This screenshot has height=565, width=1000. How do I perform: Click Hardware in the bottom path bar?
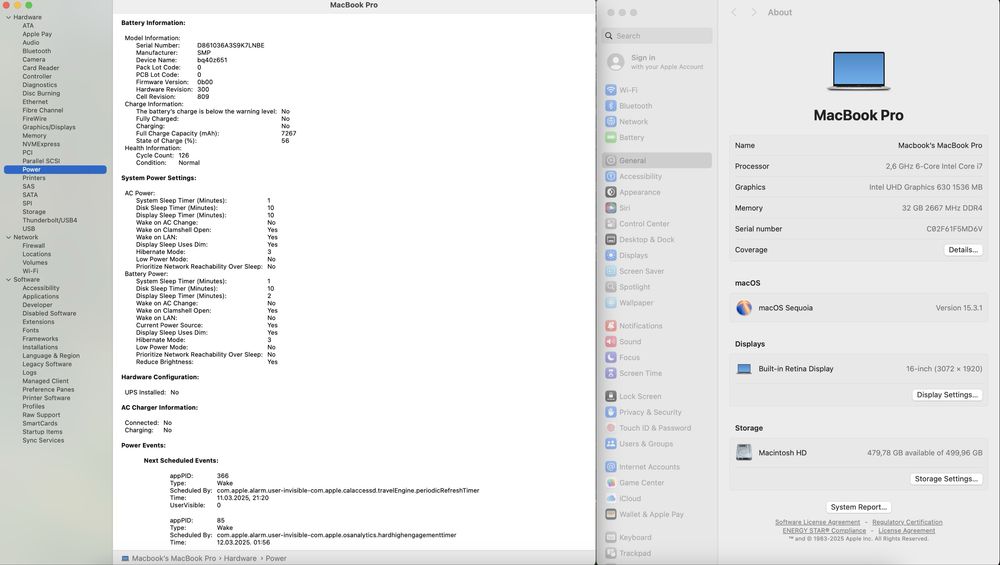click(240, 558)
